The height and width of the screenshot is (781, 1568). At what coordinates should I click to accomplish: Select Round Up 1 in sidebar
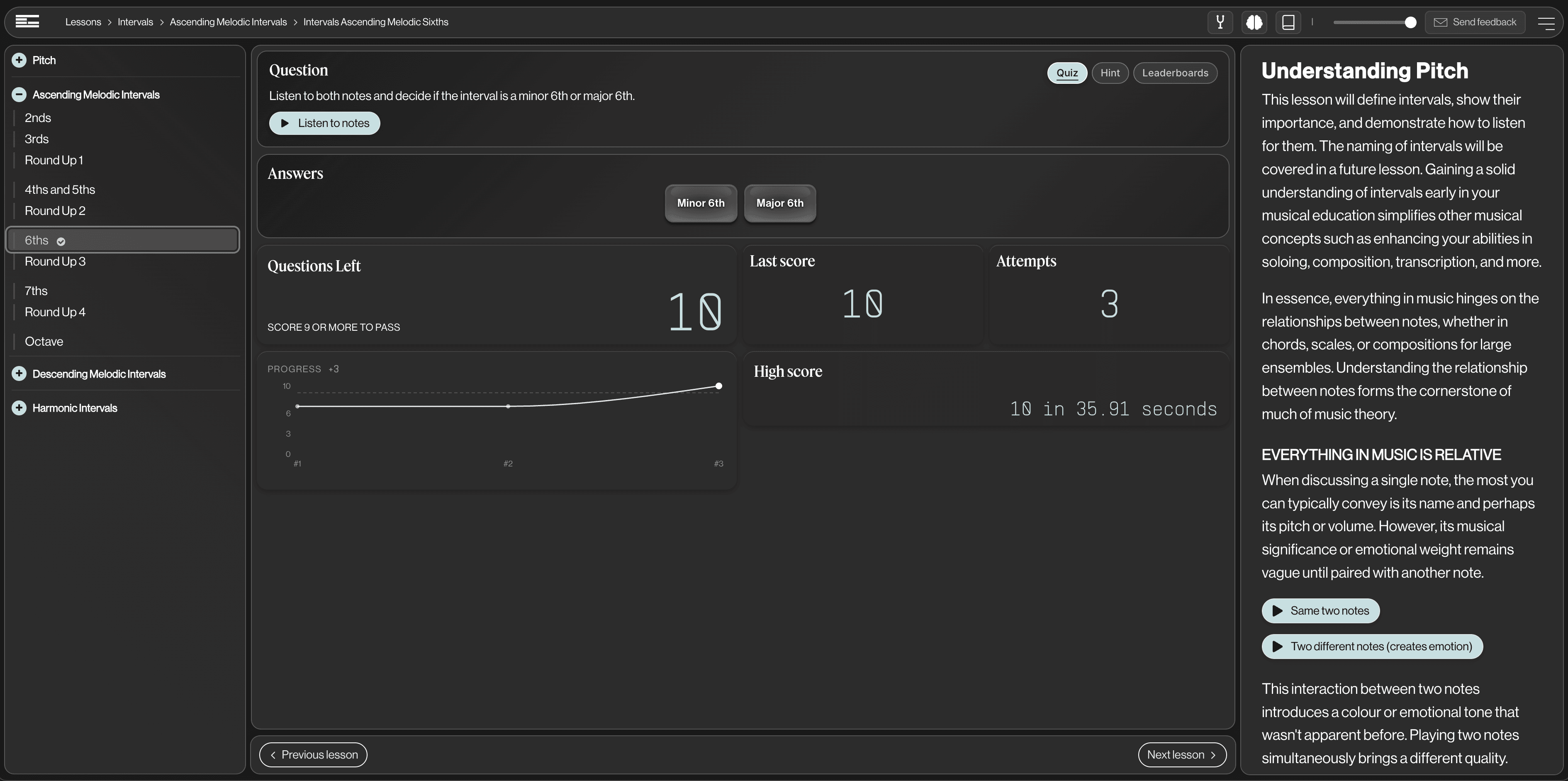point(54,160)
